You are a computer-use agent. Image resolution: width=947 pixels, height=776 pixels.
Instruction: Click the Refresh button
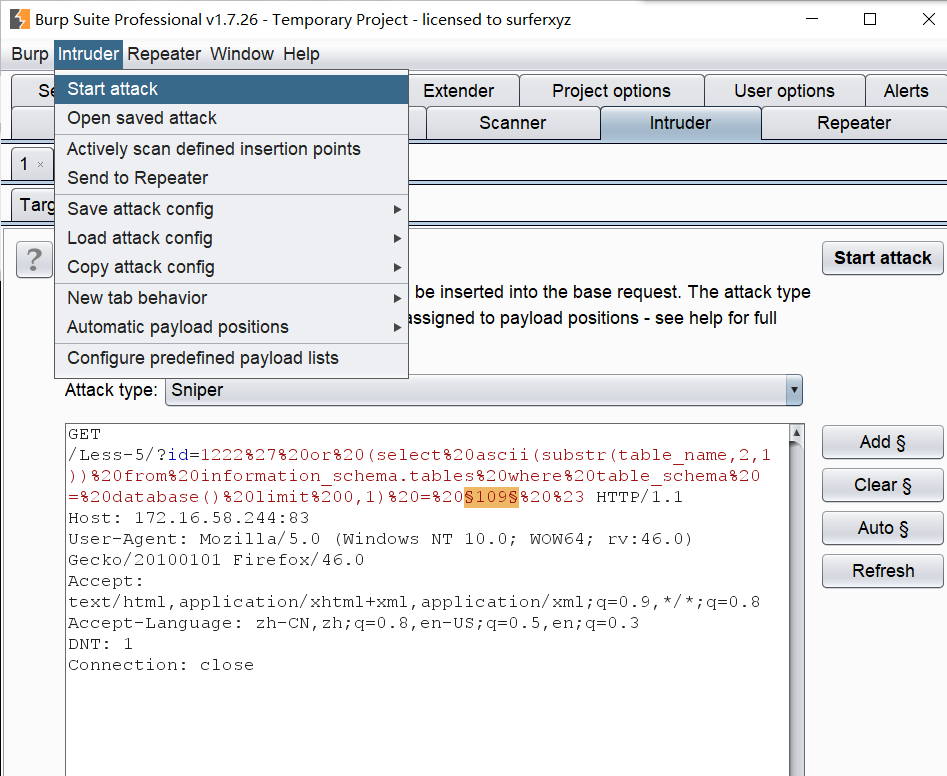tap(882, 571)
